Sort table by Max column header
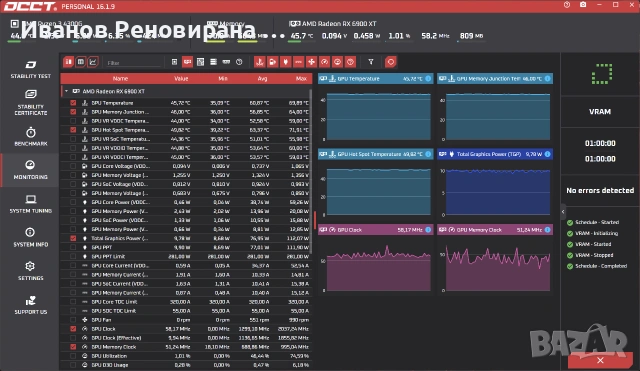Screen dimensions: 640x371 coord(301,78)
